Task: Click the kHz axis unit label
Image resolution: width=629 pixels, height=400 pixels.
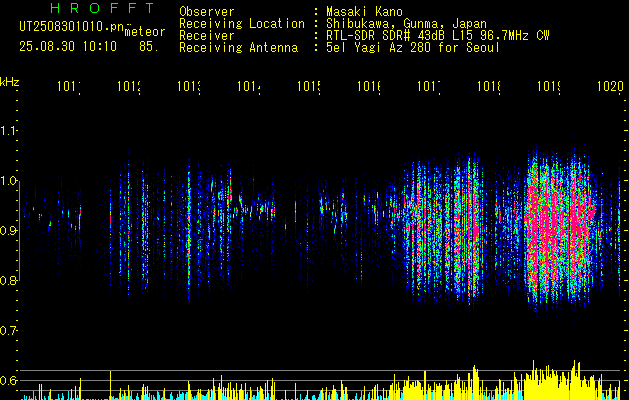Action: pos(10,82)
